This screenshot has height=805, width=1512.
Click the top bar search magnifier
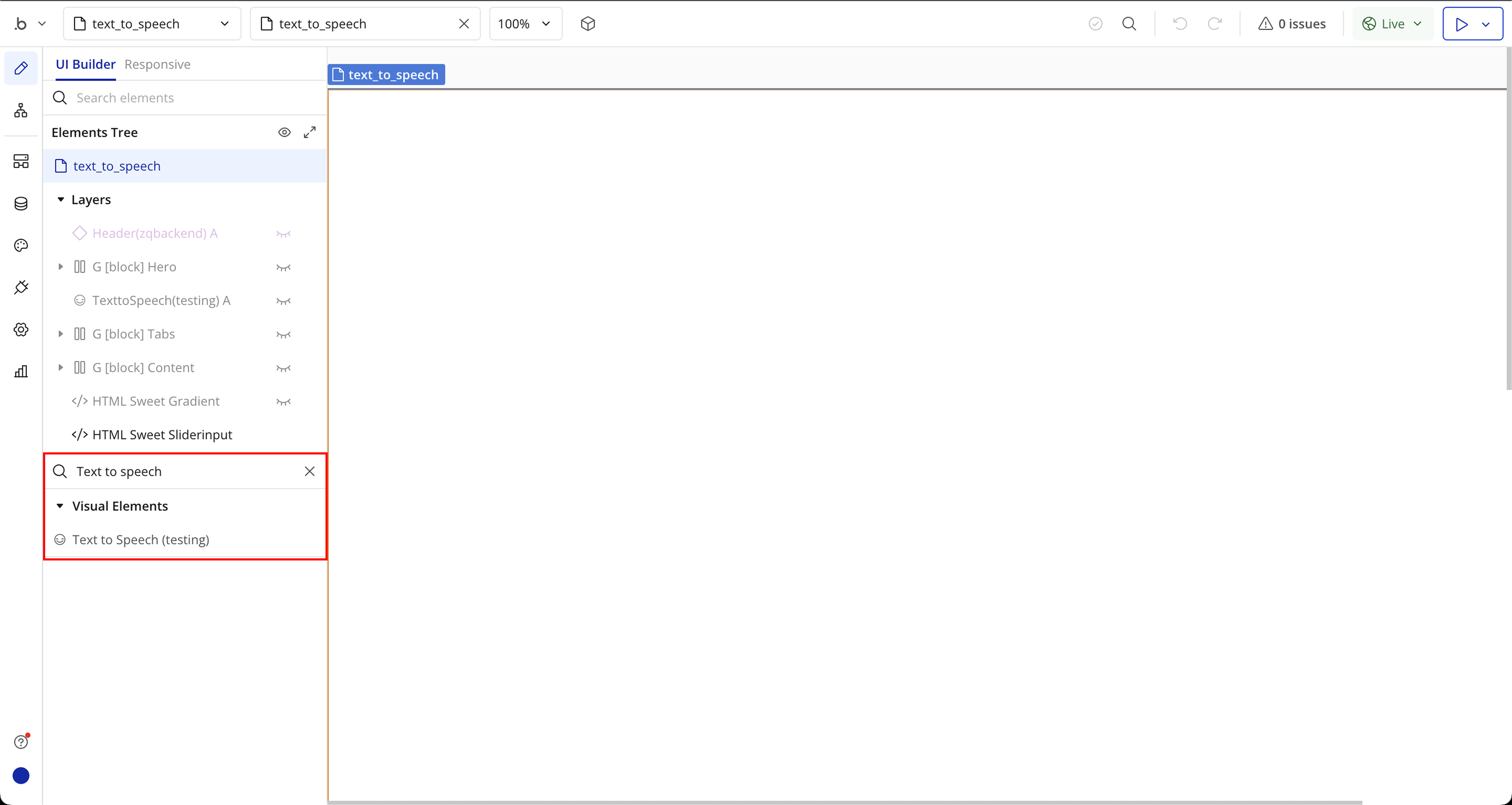1129,23
